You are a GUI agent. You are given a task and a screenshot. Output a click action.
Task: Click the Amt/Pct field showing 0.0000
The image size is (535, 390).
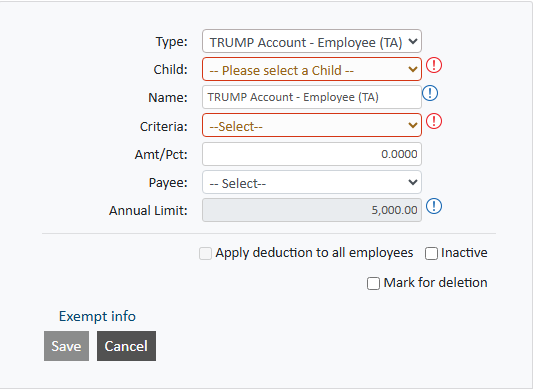click(x=312, y=154)
